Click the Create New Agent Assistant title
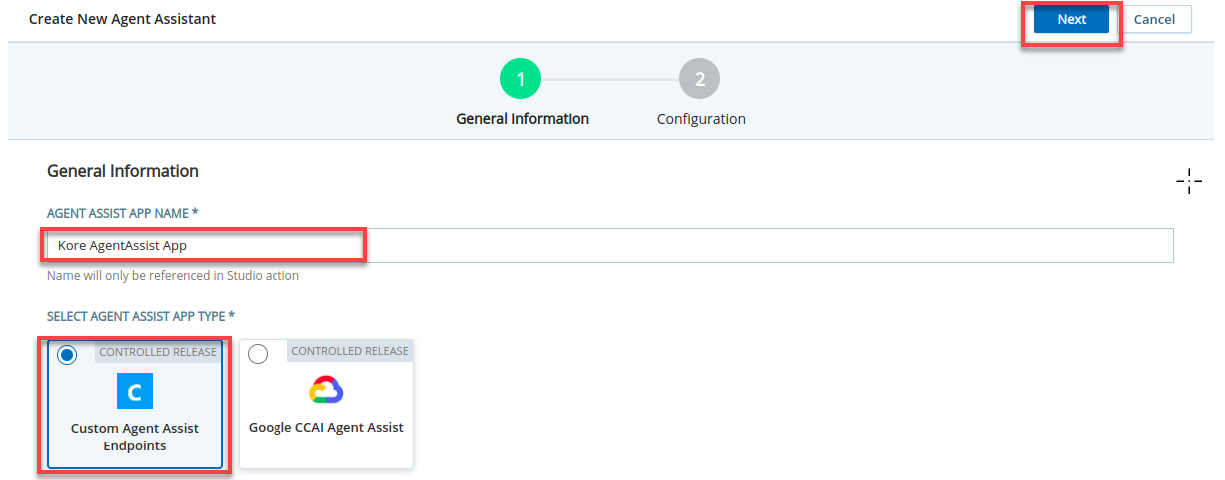 (x=122, y=19)
